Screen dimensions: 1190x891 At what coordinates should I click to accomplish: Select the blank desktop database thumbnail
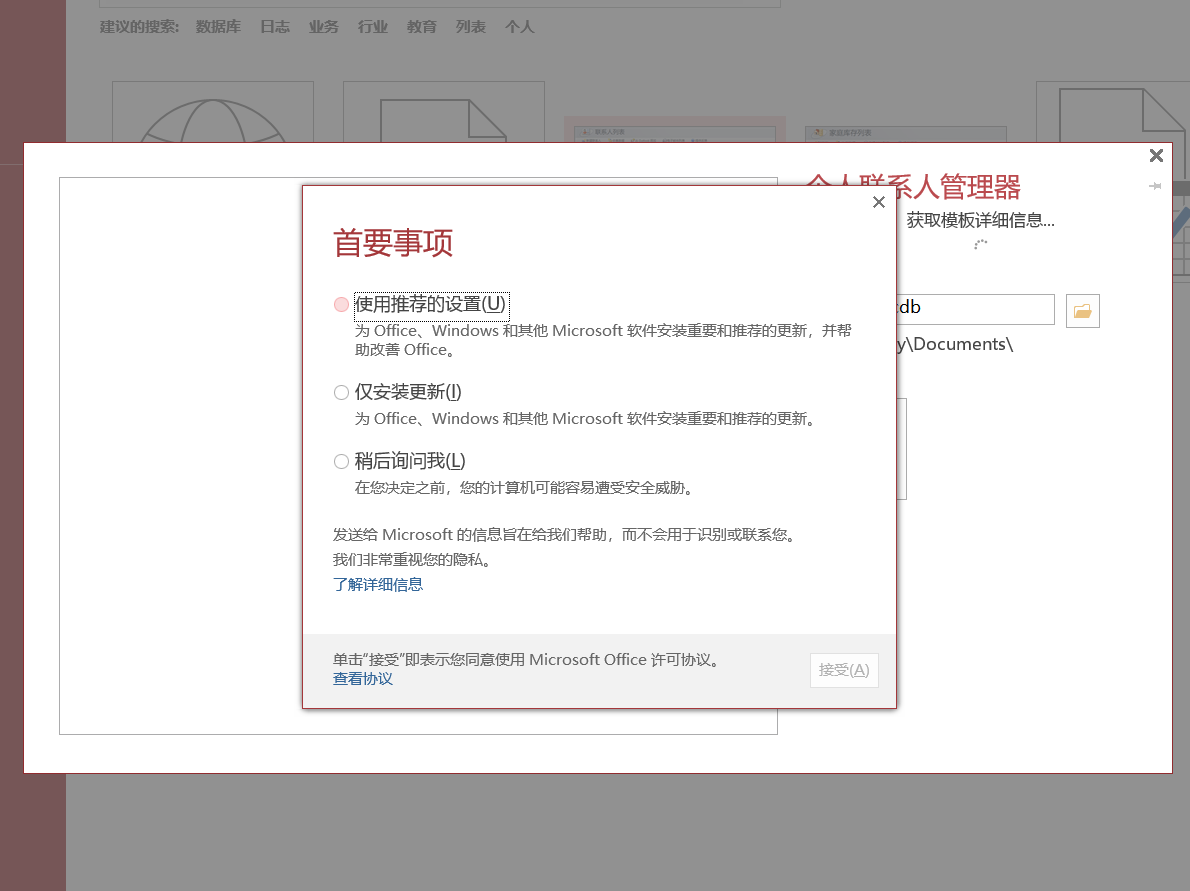444,112
